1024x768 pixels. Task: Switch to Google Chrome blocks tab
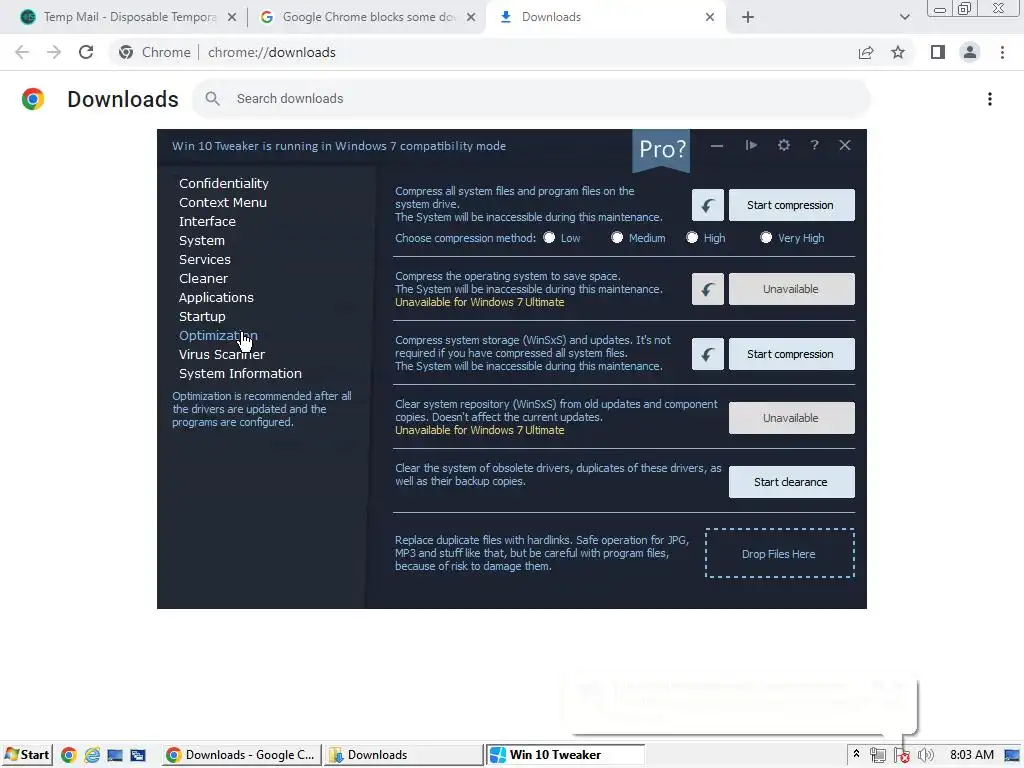[368, 17]
